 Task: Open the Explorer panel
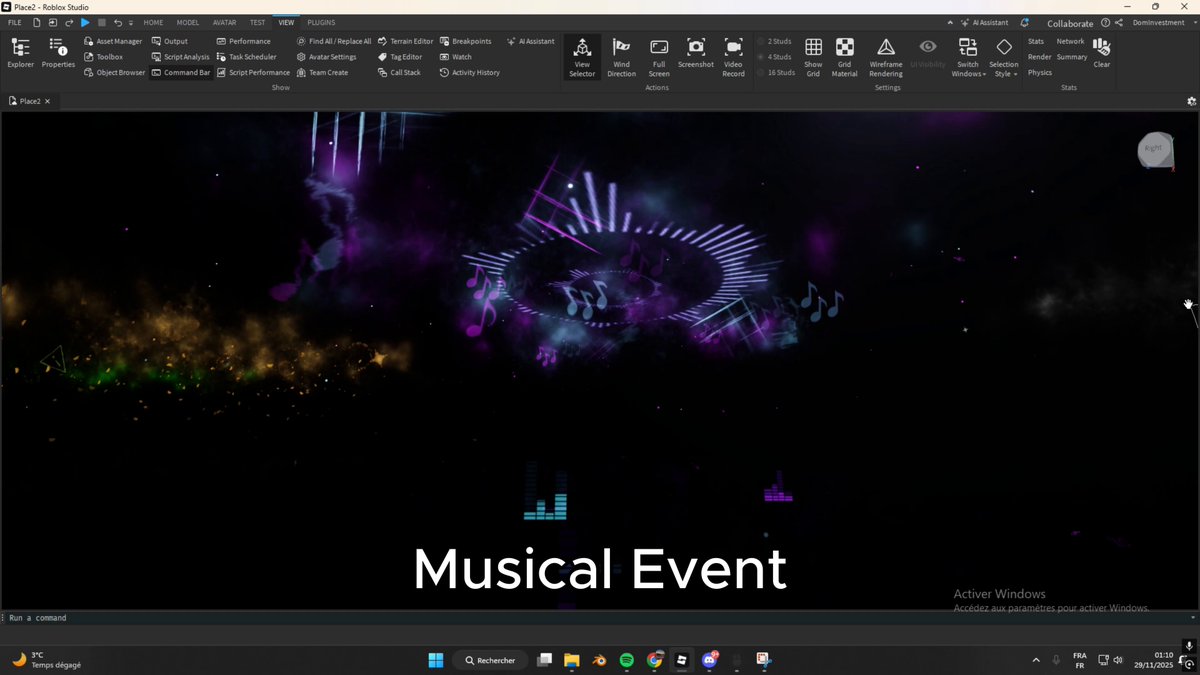20,54
